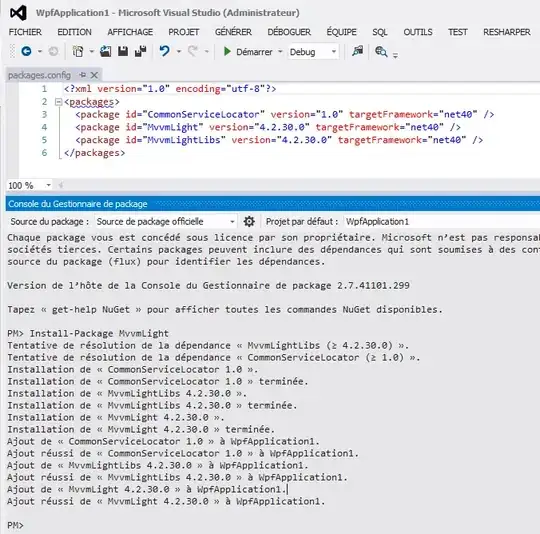The image size is (540, 534).
Task: Expand the Démarrer start options dropdown
Action: [280, 52]
